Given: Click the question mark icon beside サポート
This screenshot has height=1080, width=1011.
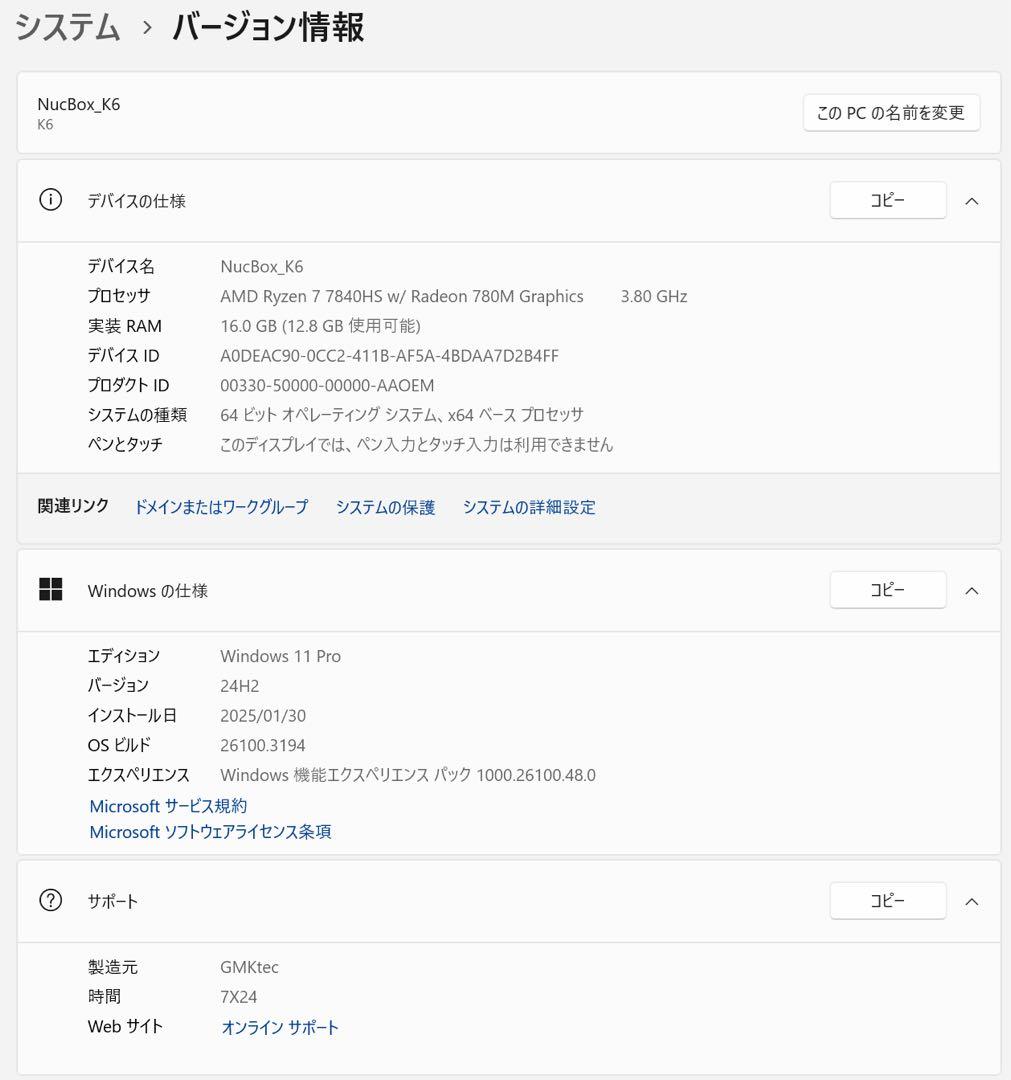Looking at the screenshot, I should [50, 900].
